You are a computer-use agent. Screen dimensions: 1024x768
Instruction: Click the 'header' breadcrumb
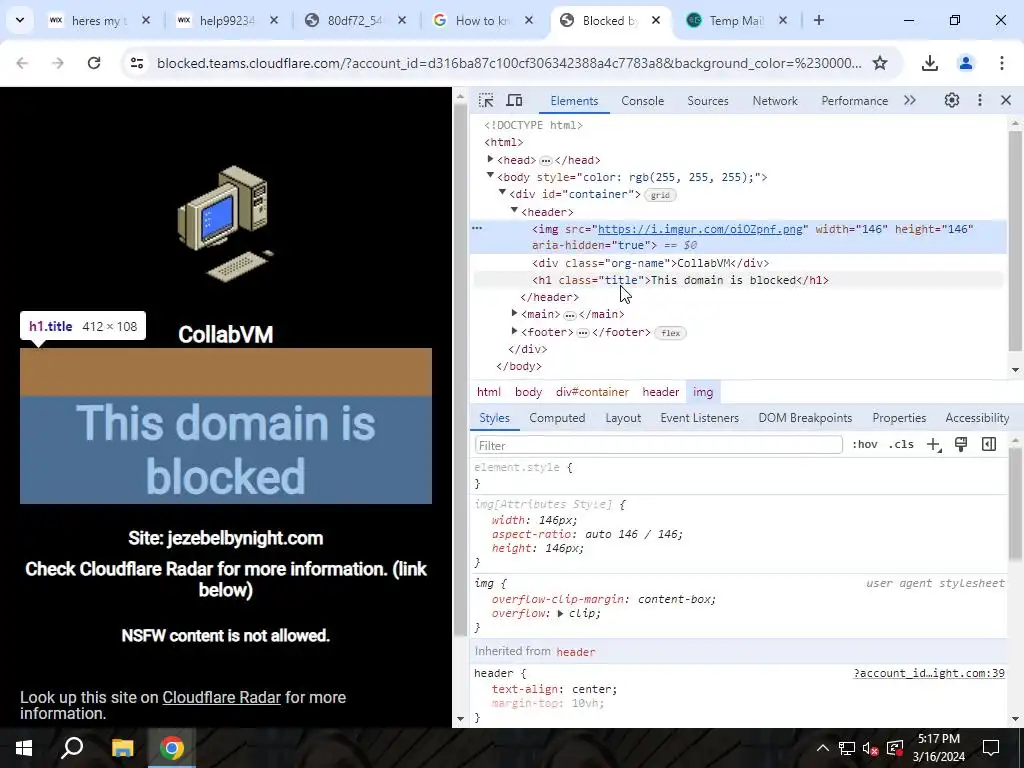coord(661,392)
